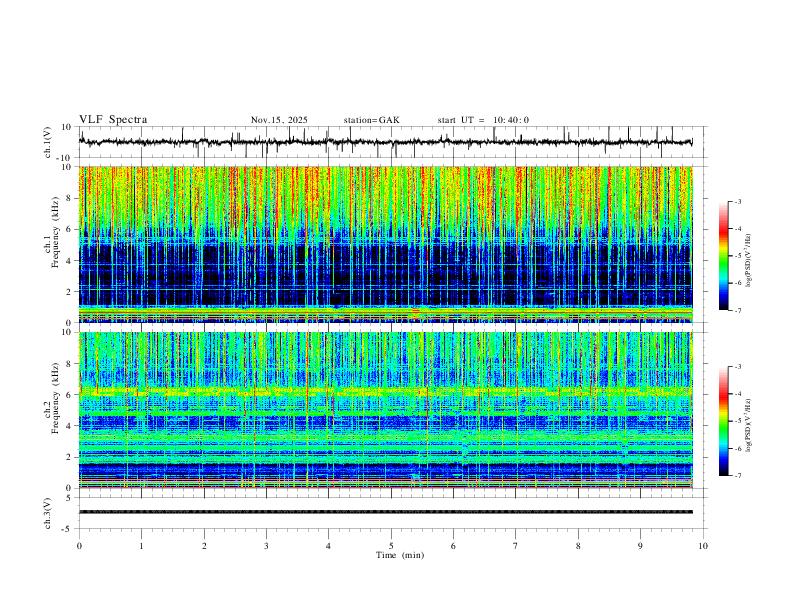The width and height of the screenshot is (792, 612).
Task: Click the 'ch.1(V)' waveform axis label
Action: click(x=48, y=142)
